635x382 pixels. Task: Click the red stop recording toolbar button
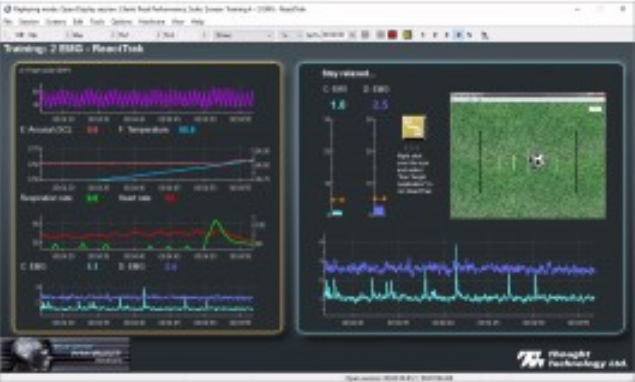pos(392,35)
